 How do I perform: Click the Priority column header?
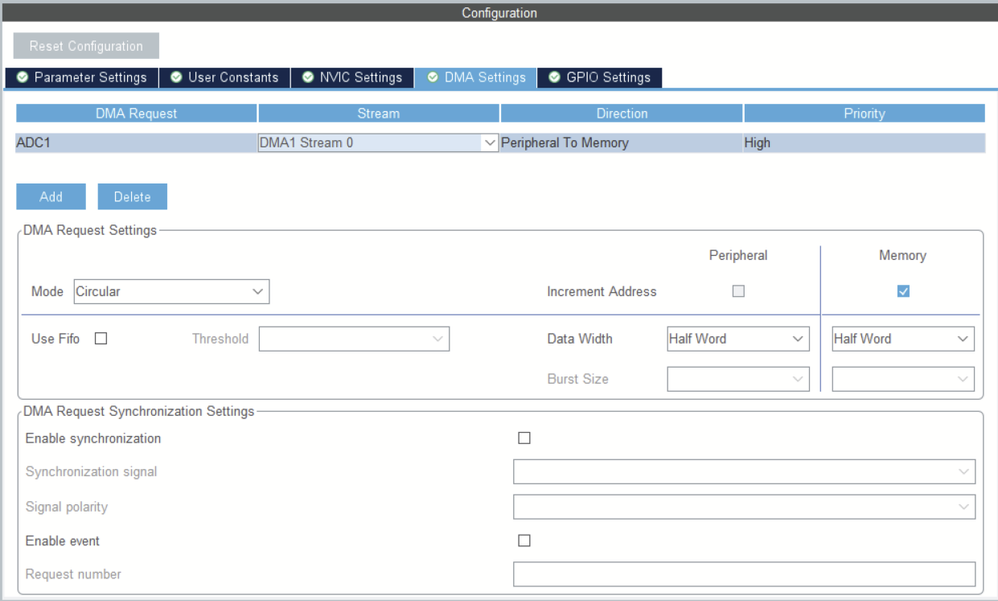coord(864,113)
